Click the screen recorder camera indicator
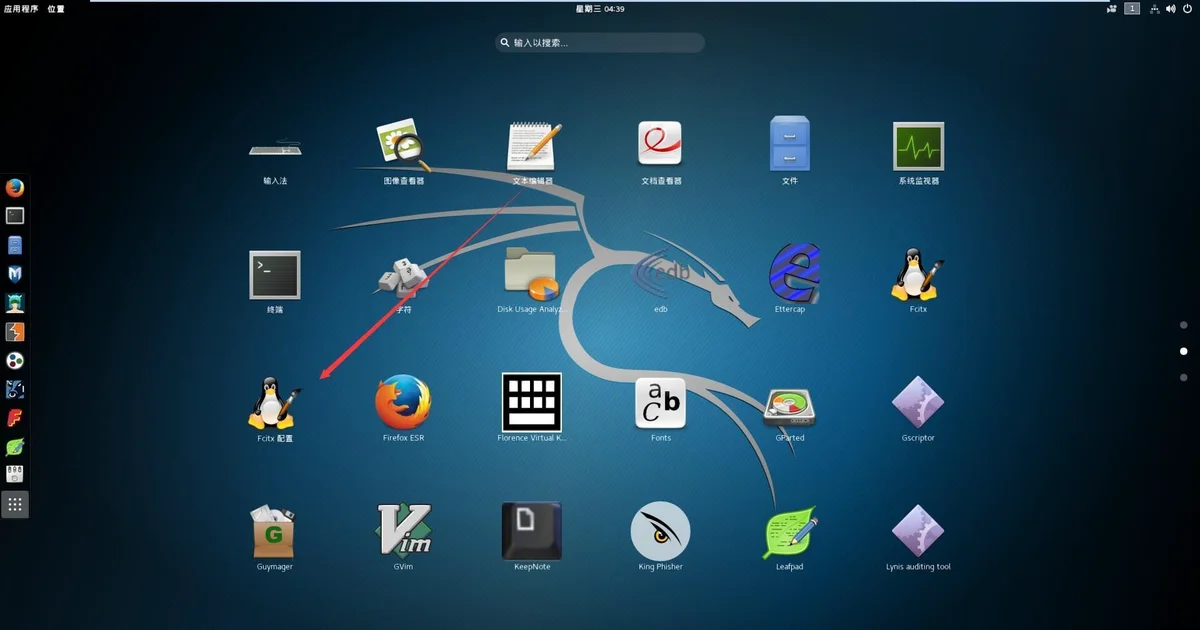The width and height of the screenshot is (1200, 630). (x=1111, y=9)
